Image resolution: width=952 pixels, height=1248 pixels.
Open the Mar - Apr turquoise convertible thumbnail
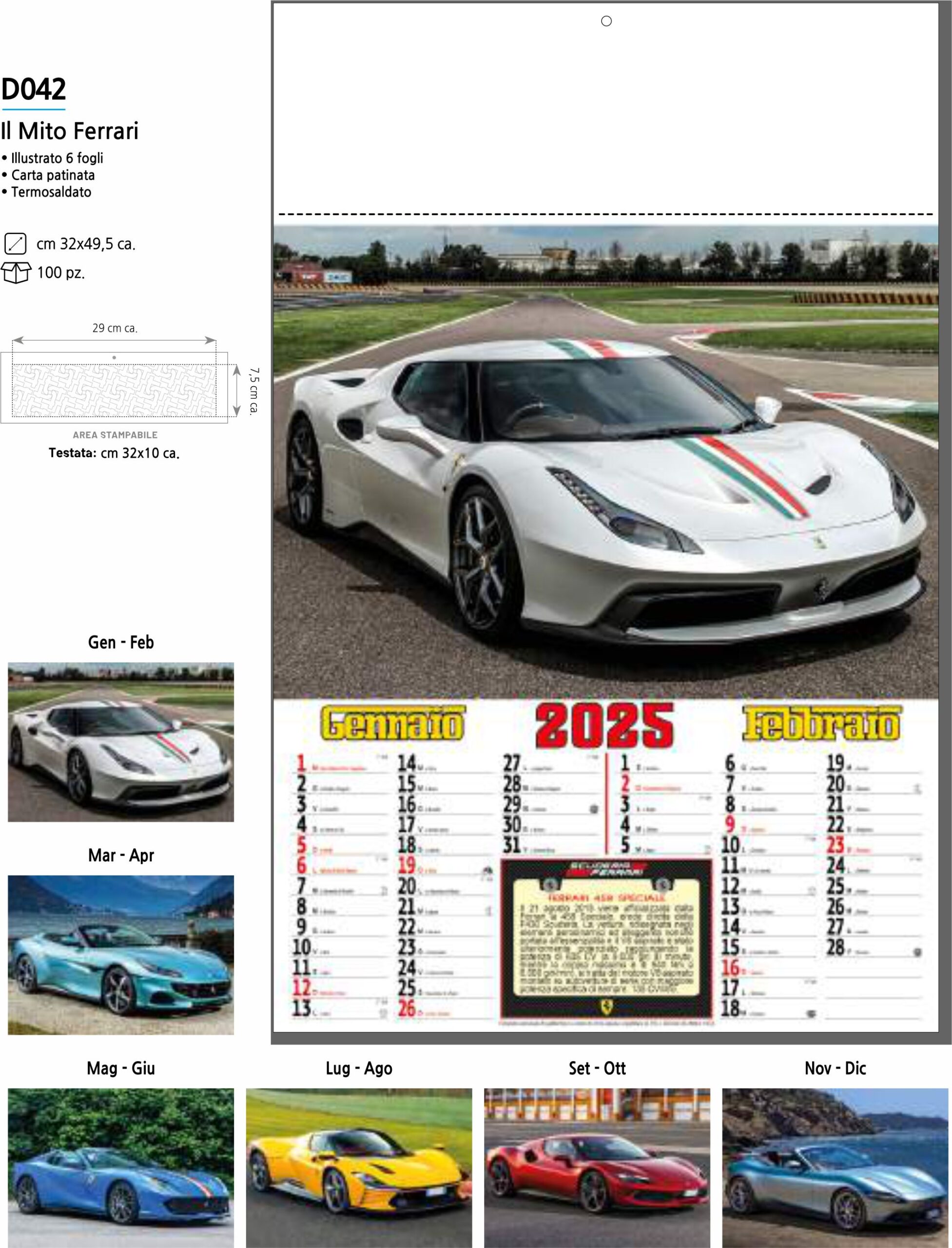point(121,955)
